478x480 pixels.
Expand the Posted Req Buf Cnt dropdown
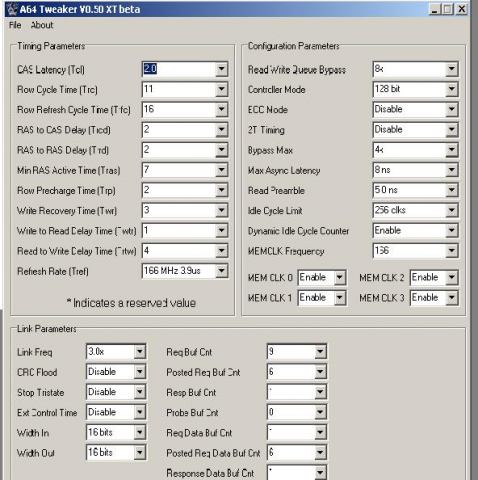[320, 372]
